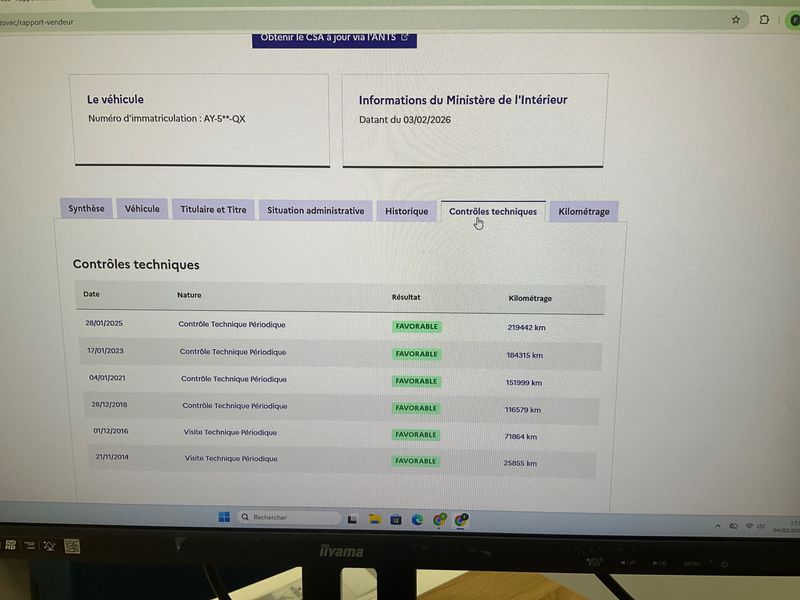Click the Windows taskbar Rechercher search box
Image resolution: width=800 pixels, height=600 pixels.
(x=289, y=517)
